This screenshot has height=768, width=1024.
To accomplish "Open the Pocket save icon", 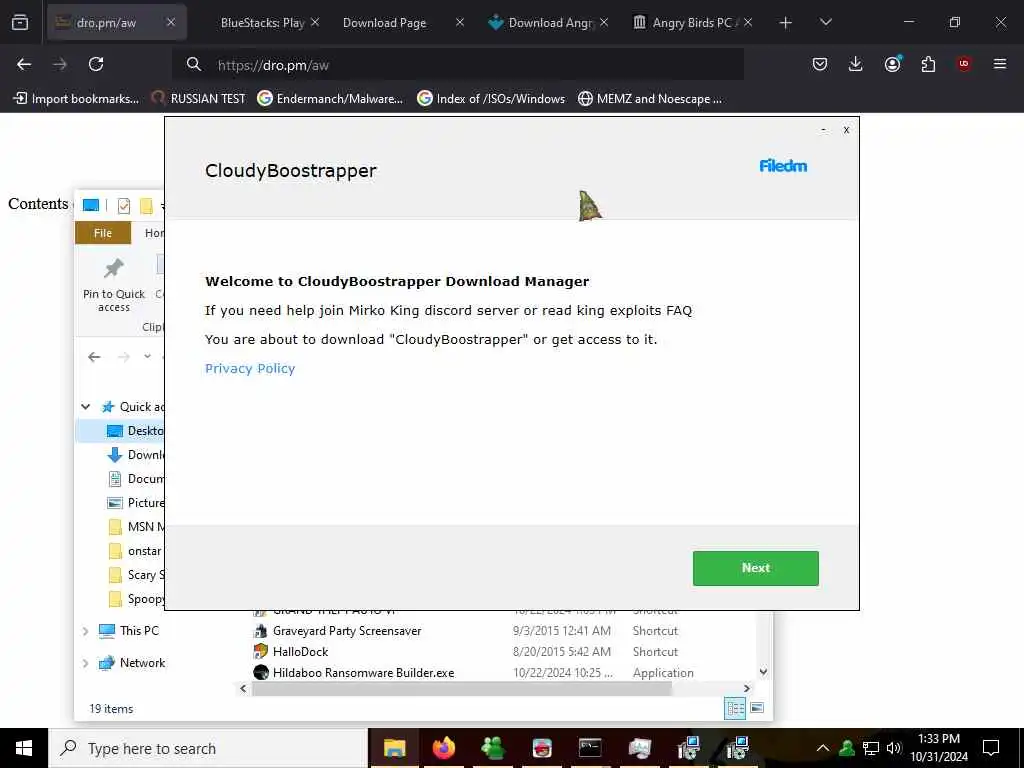I will pyautogui.click(x=820, y=64).
